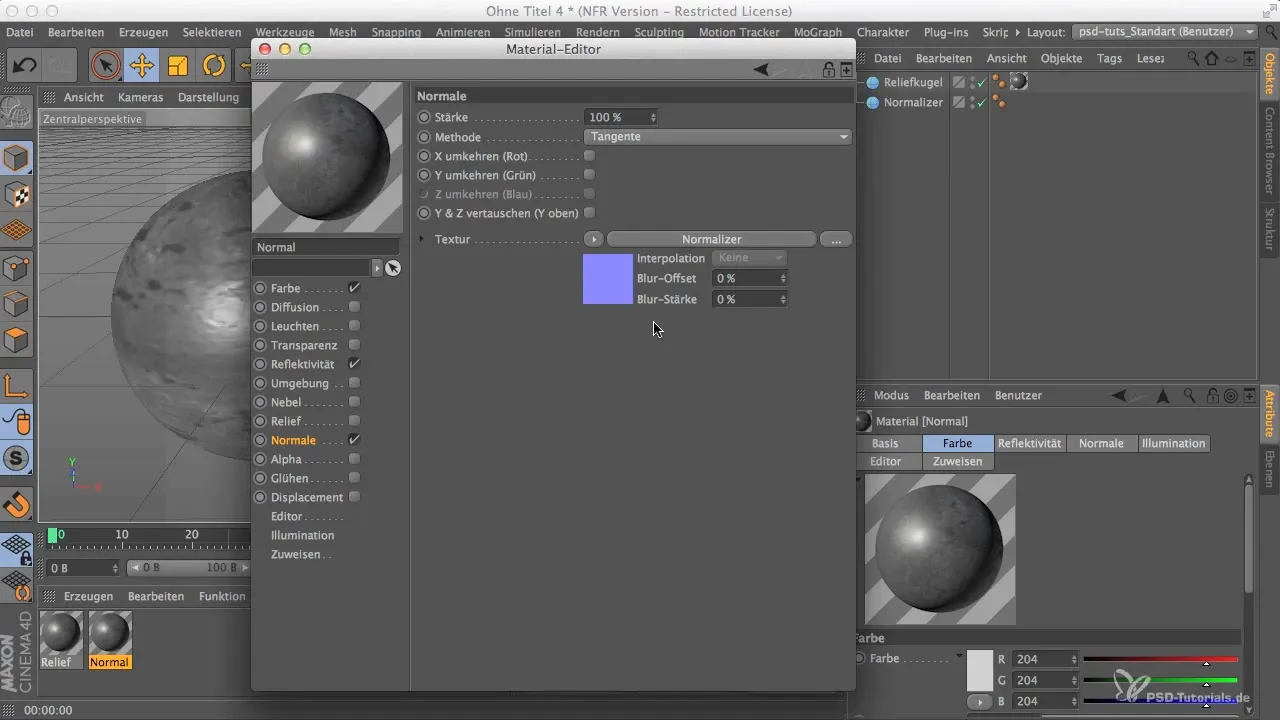1280x720 pixels.
Task: Click the texture browse ellipsis button
Action: pos(836,240)
